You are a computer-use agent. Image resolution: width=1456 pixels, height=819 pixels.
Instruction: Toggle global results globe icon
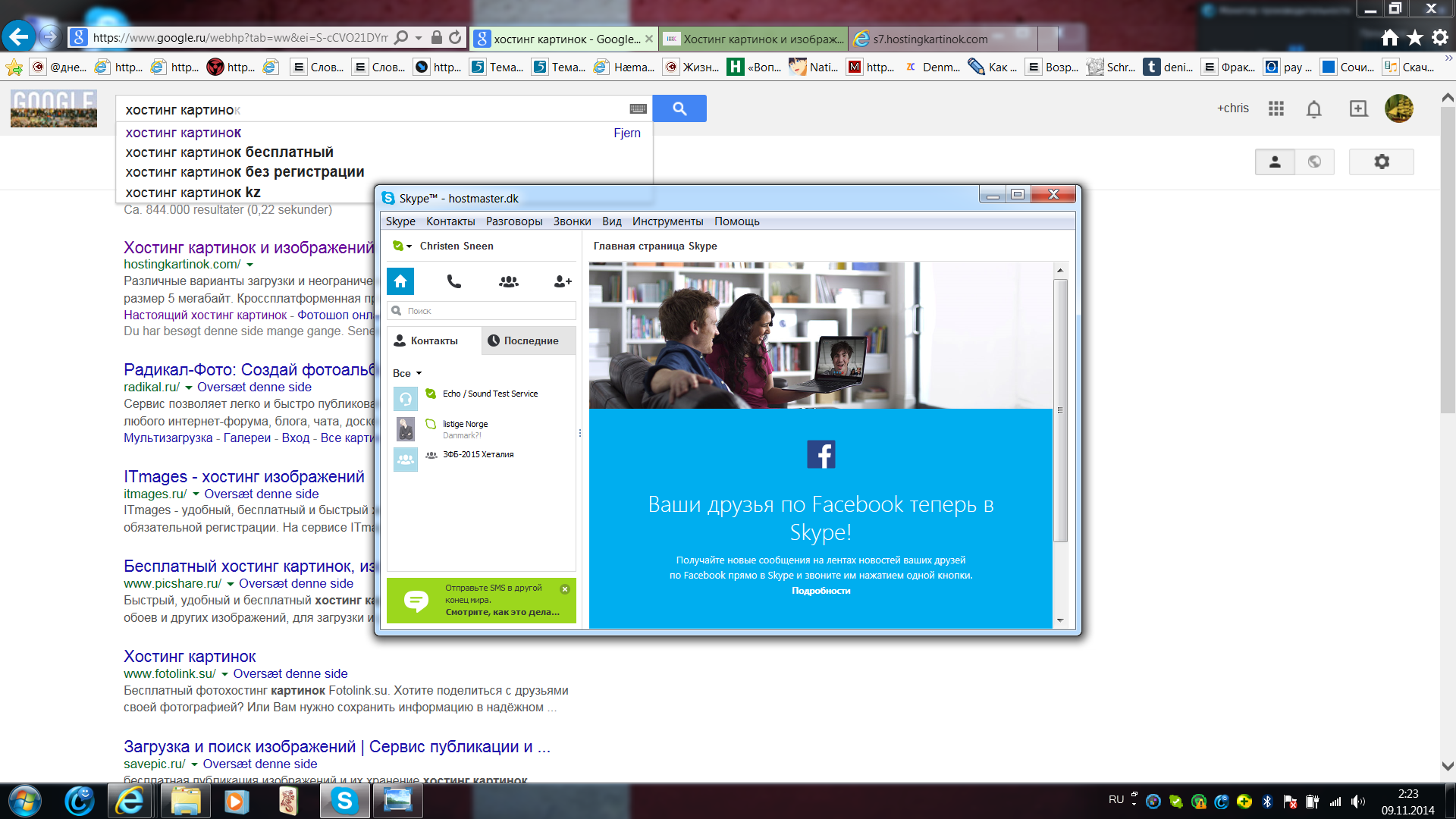pos(1314,162)
